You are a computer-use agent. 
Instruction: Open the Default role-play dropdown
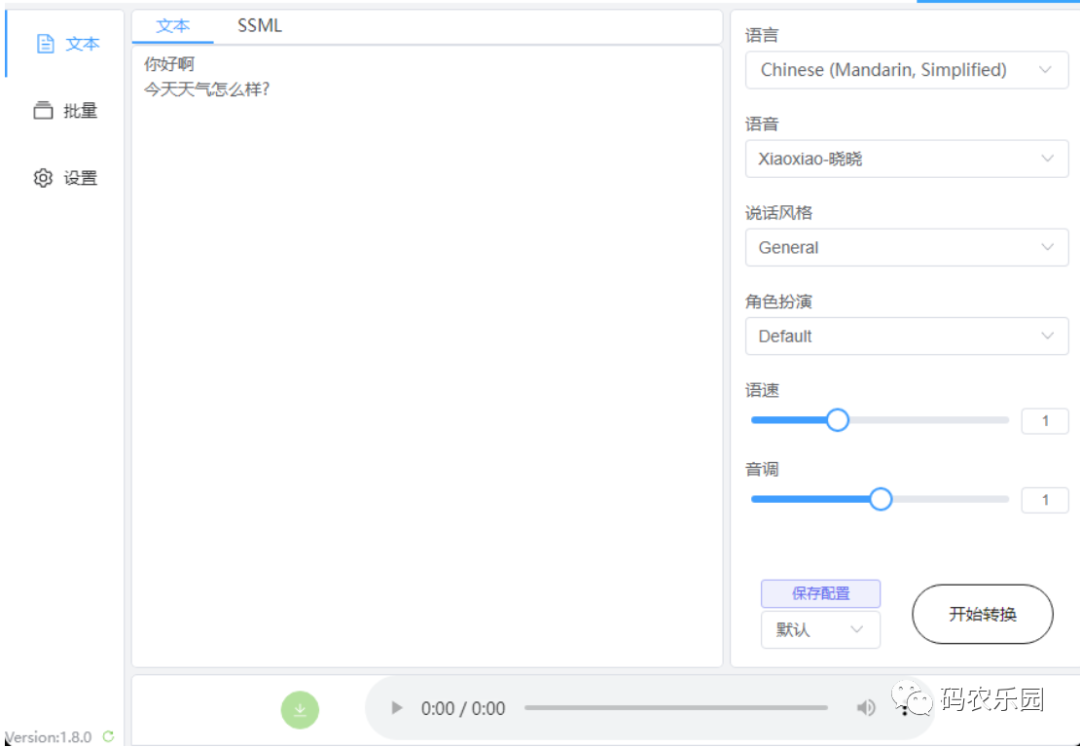pyautogui.click(x=905, y=336)
